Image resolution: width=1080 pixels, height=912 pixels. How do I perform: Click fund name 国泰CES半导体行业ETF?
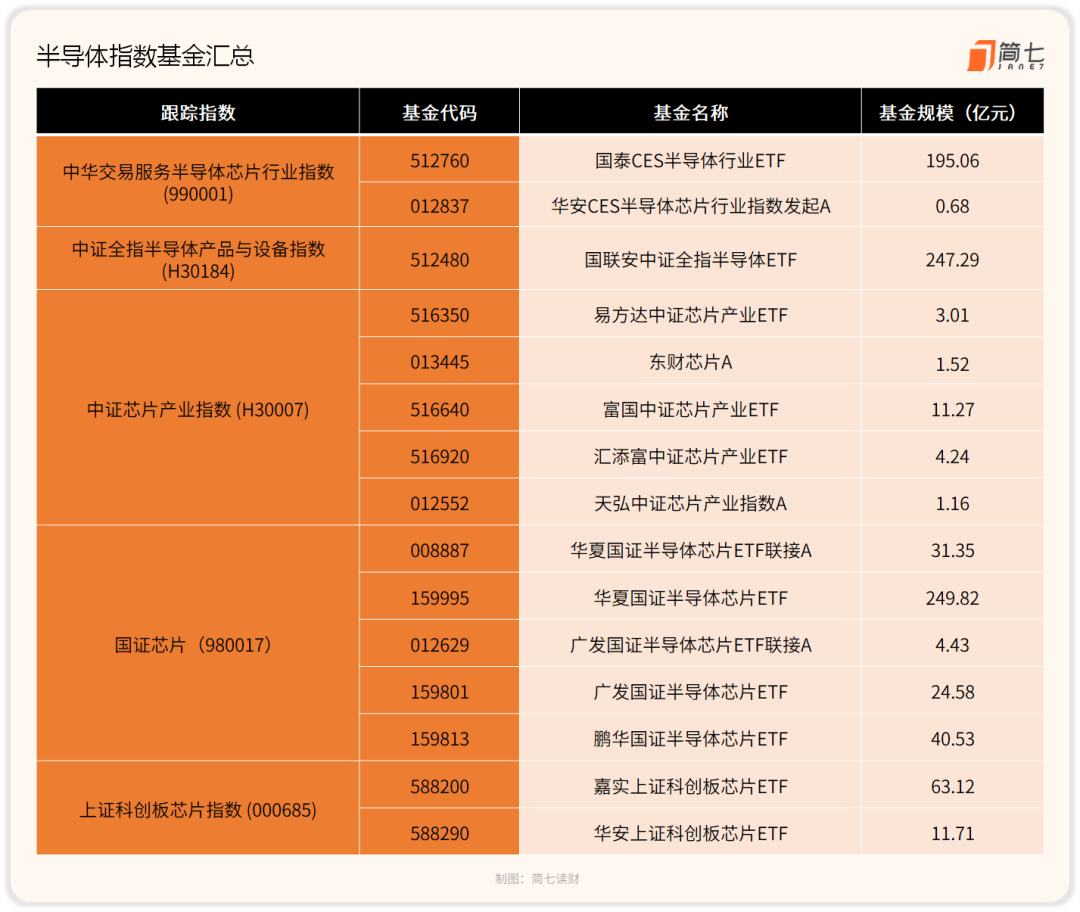pyautogui.click(x=690, y=161)
